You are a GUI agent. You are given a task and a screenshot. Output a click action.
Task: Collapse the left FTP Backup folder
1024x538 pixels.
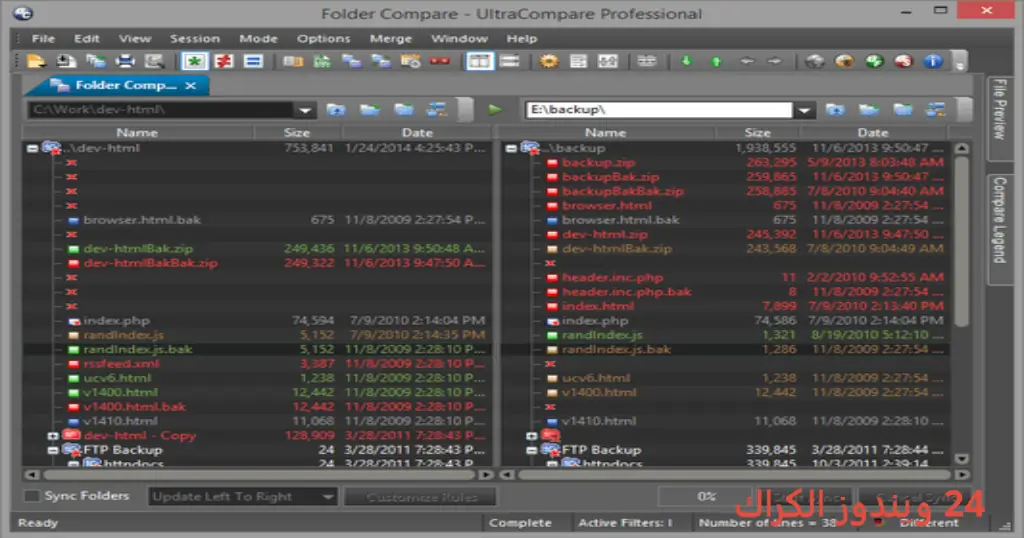(53, 450)
